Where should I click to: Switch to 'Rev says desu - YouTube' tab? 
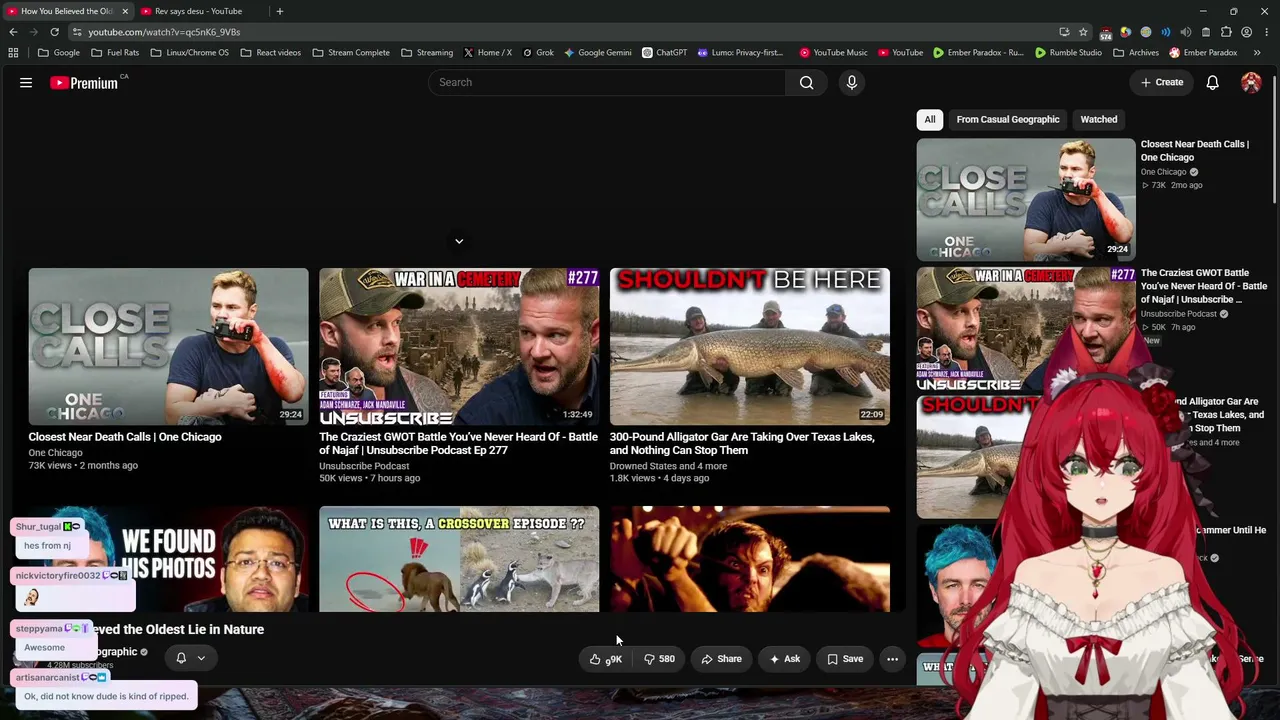199,11
